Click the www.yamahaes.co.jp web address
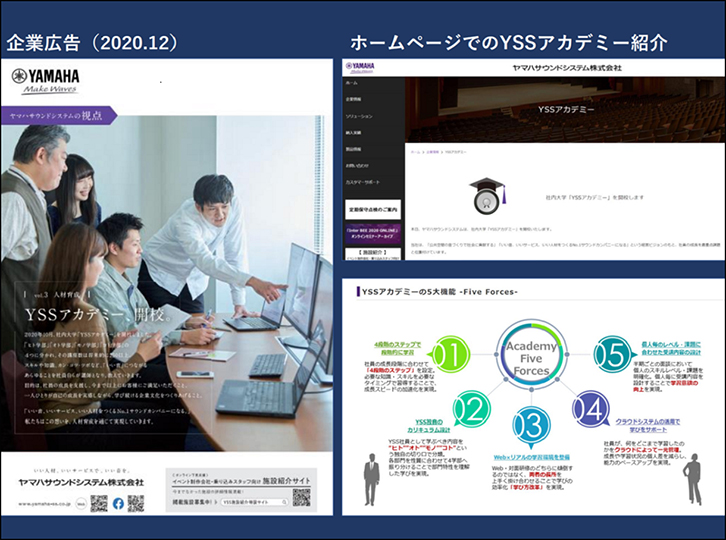Image resolution: width=726 pixels, height=540 pixels. click(45, 504)
